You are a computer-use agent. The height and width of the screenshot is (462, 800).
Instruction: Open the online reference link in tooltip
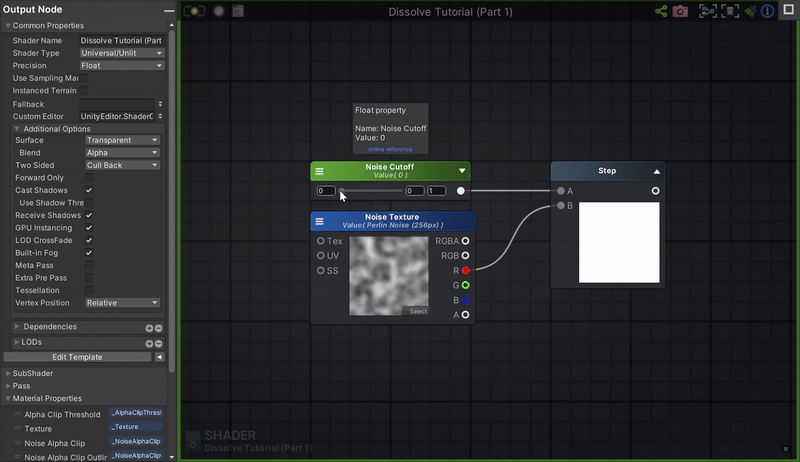[x=390, y=149]
